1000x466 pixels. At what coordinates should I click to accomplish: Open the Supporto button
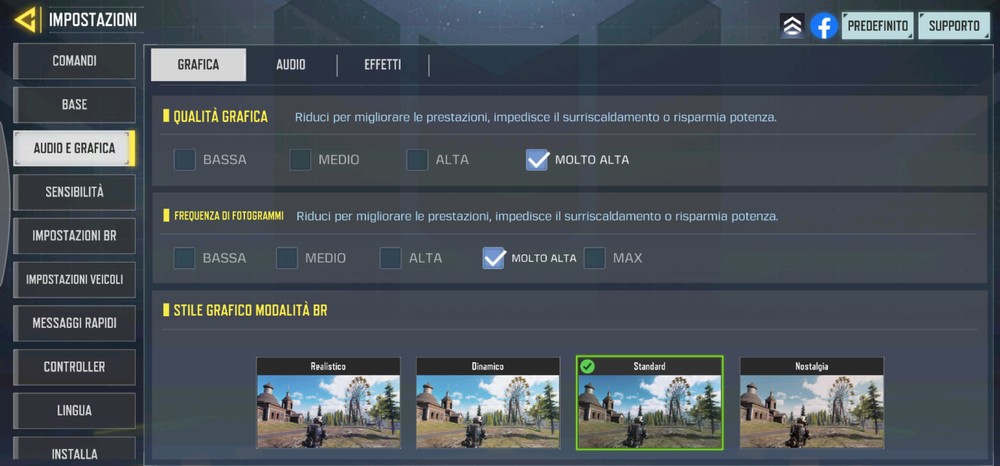click(x=954, y=26)
